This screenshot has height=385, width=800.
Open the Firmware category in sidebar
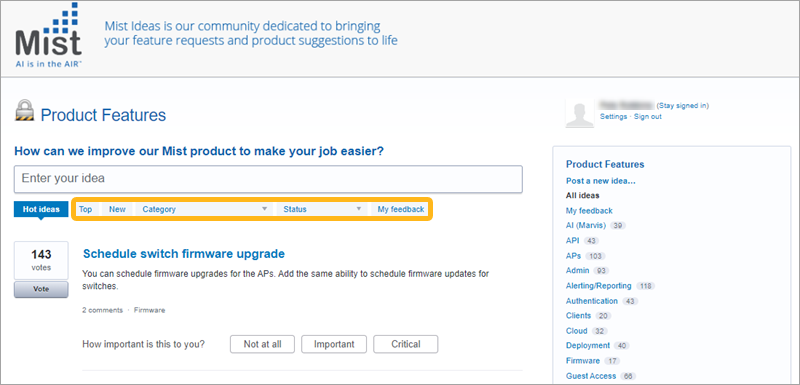[583, 361]
